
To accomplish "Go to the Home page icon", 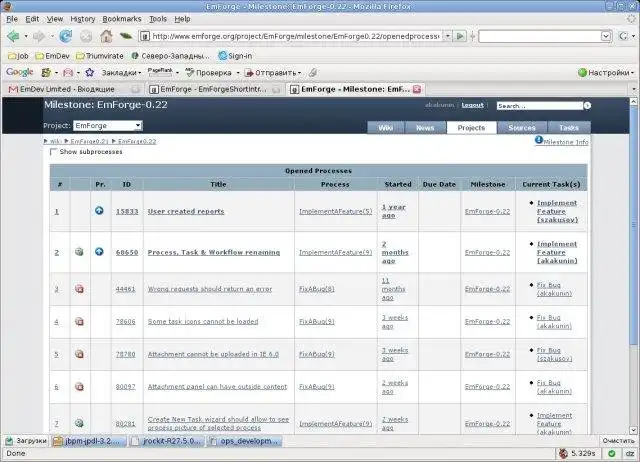I will (x=106, y=36).
